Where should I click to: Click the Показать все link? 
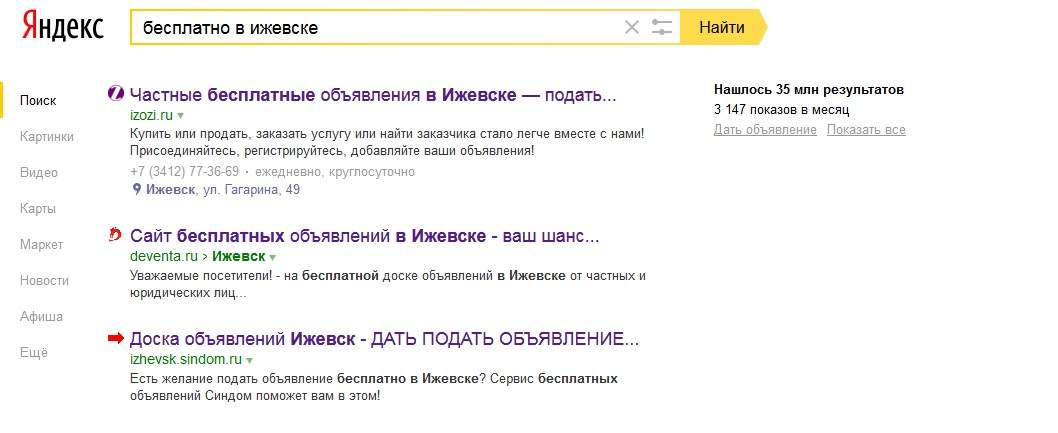click(866, 130)
